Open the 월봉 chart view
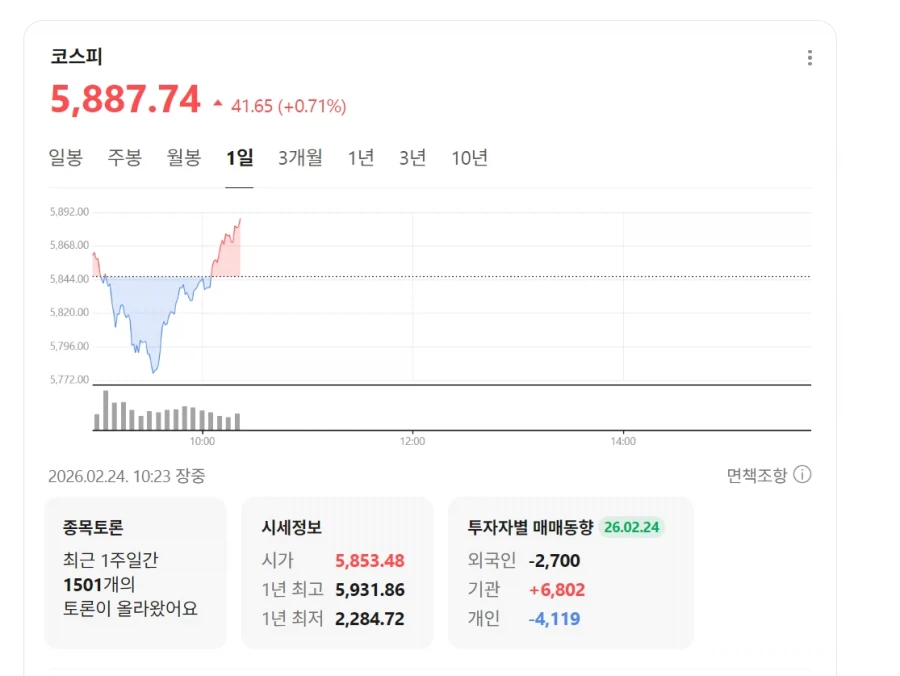 183,157
